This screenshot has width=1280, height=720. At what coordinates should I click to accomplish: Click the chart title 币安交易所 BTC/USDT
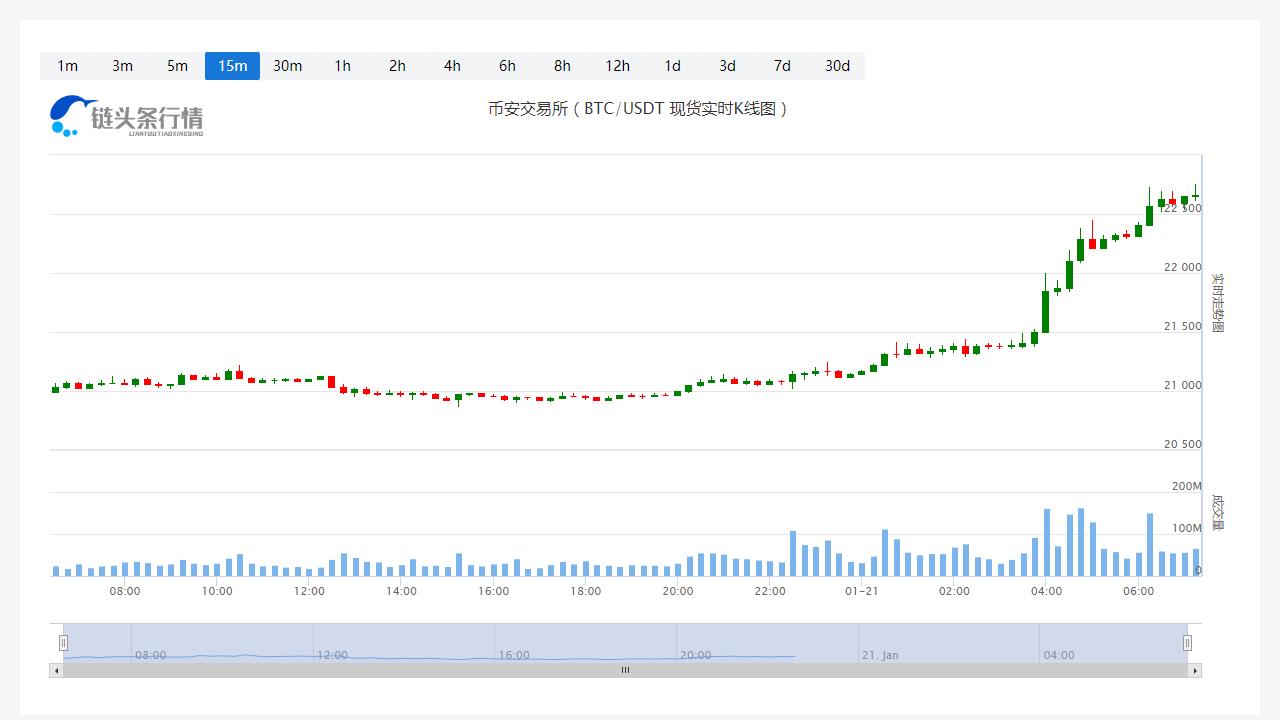point(638,108)
